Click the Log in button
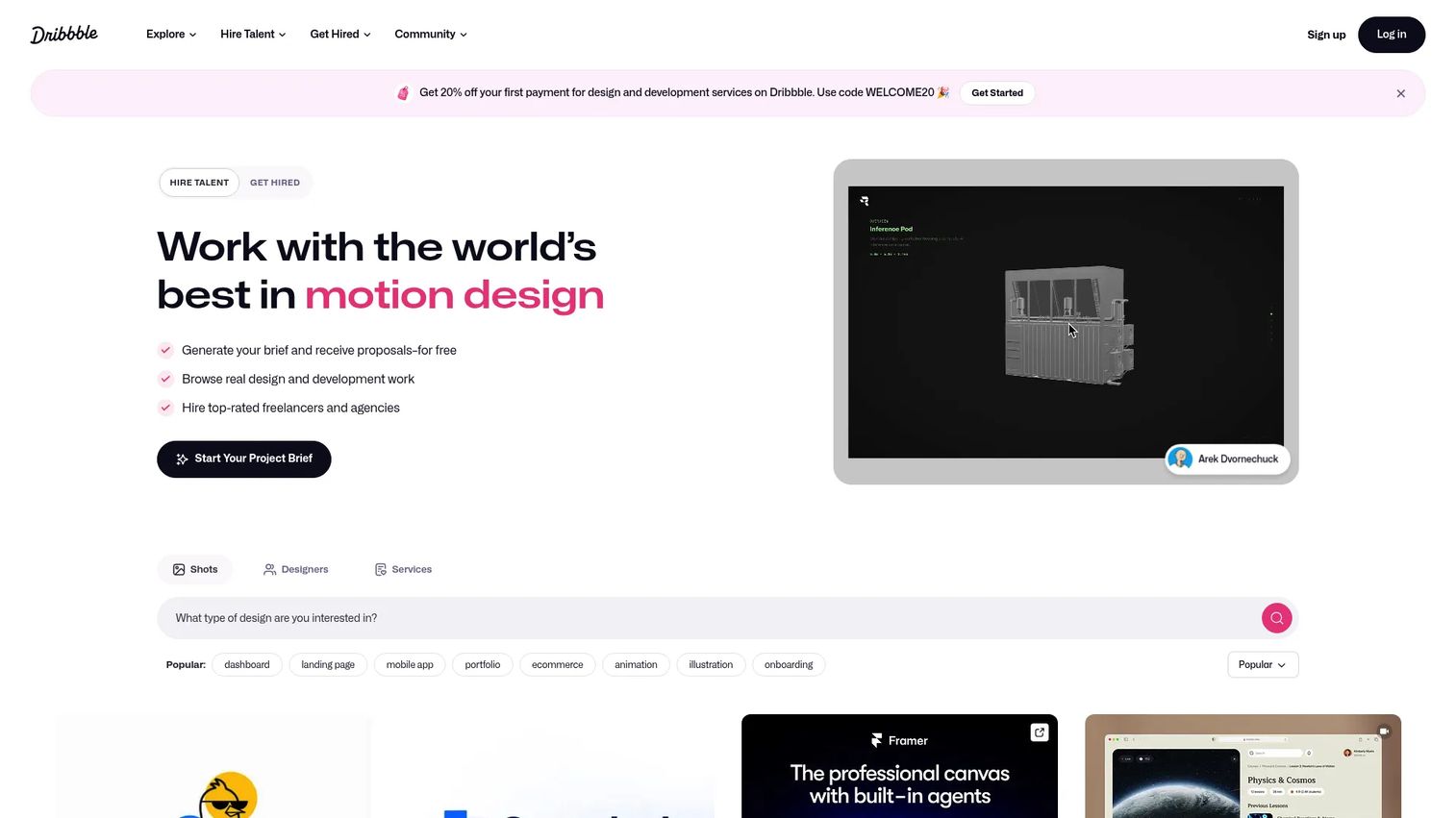This screenshot has width=1456, height=818. coord(1391,35)
